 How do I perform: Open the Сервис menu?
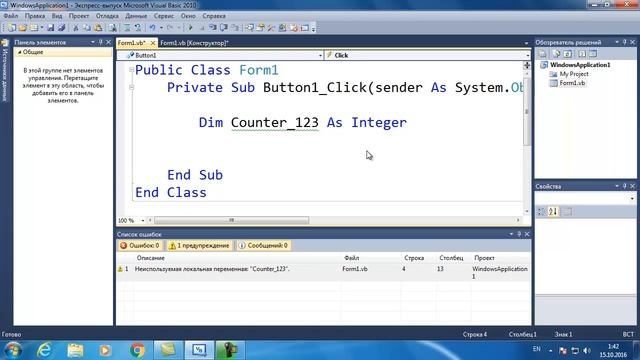point(164,16)
